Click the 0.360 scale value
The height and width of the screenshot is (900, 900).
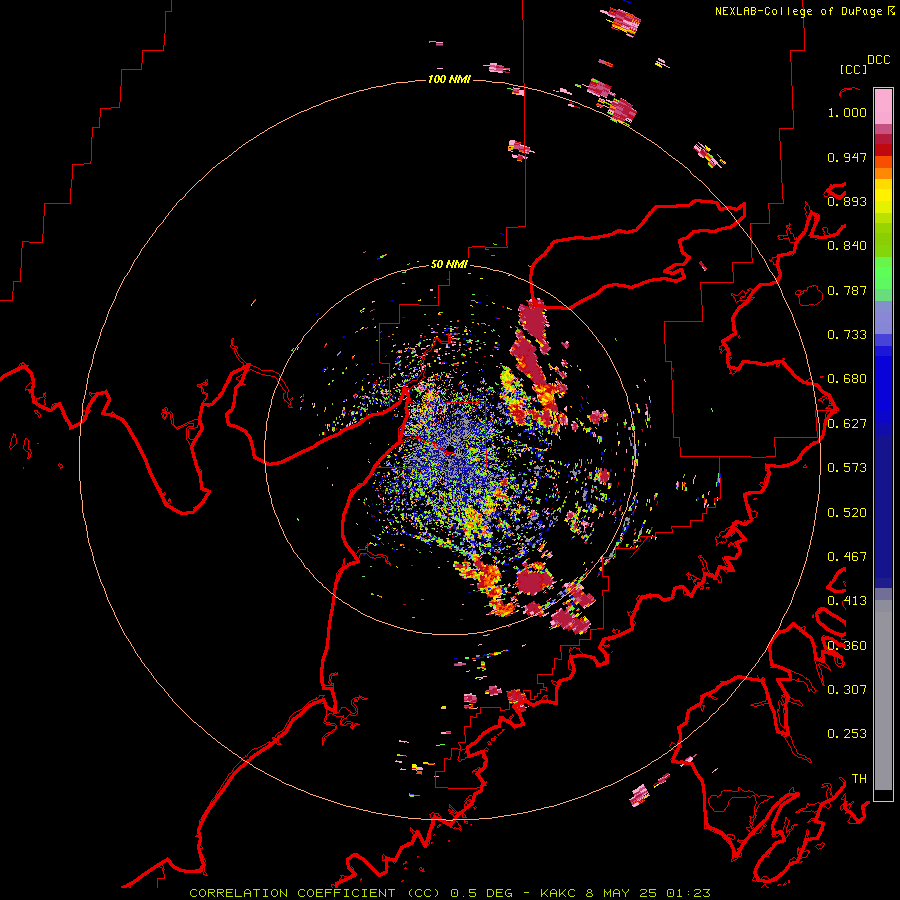[847, 646]
